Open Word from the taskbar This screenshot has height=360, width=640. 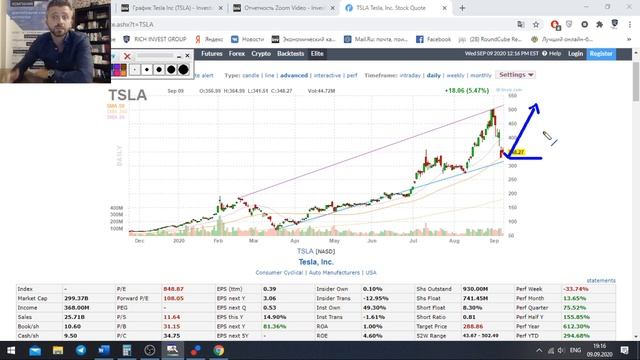[x=104, y=351]
